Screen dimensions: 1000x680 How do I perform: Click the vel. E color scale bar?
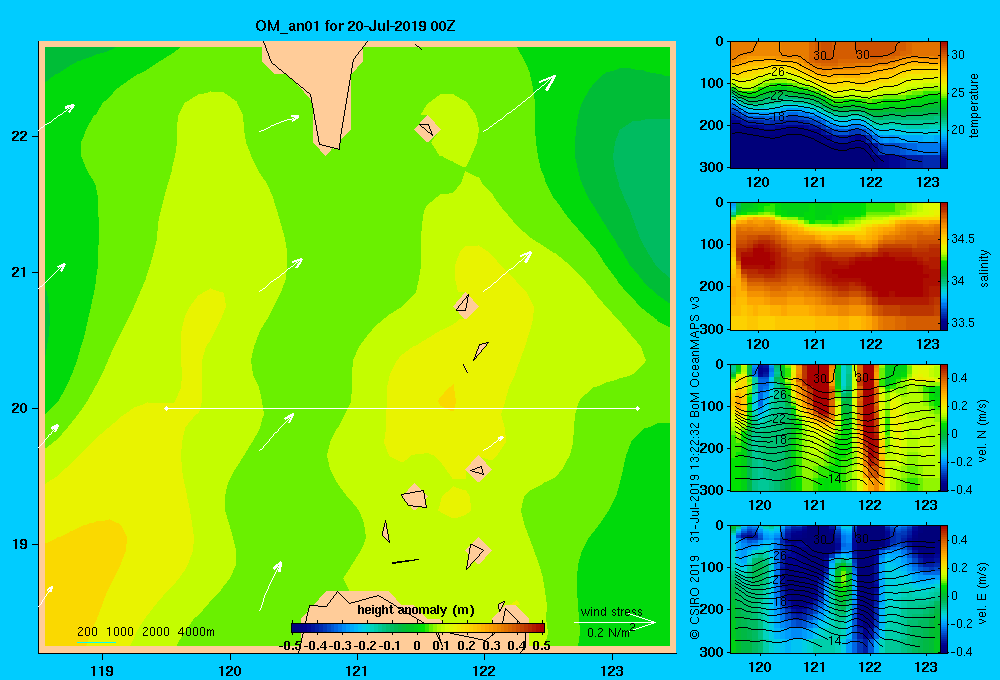[943, 589]
